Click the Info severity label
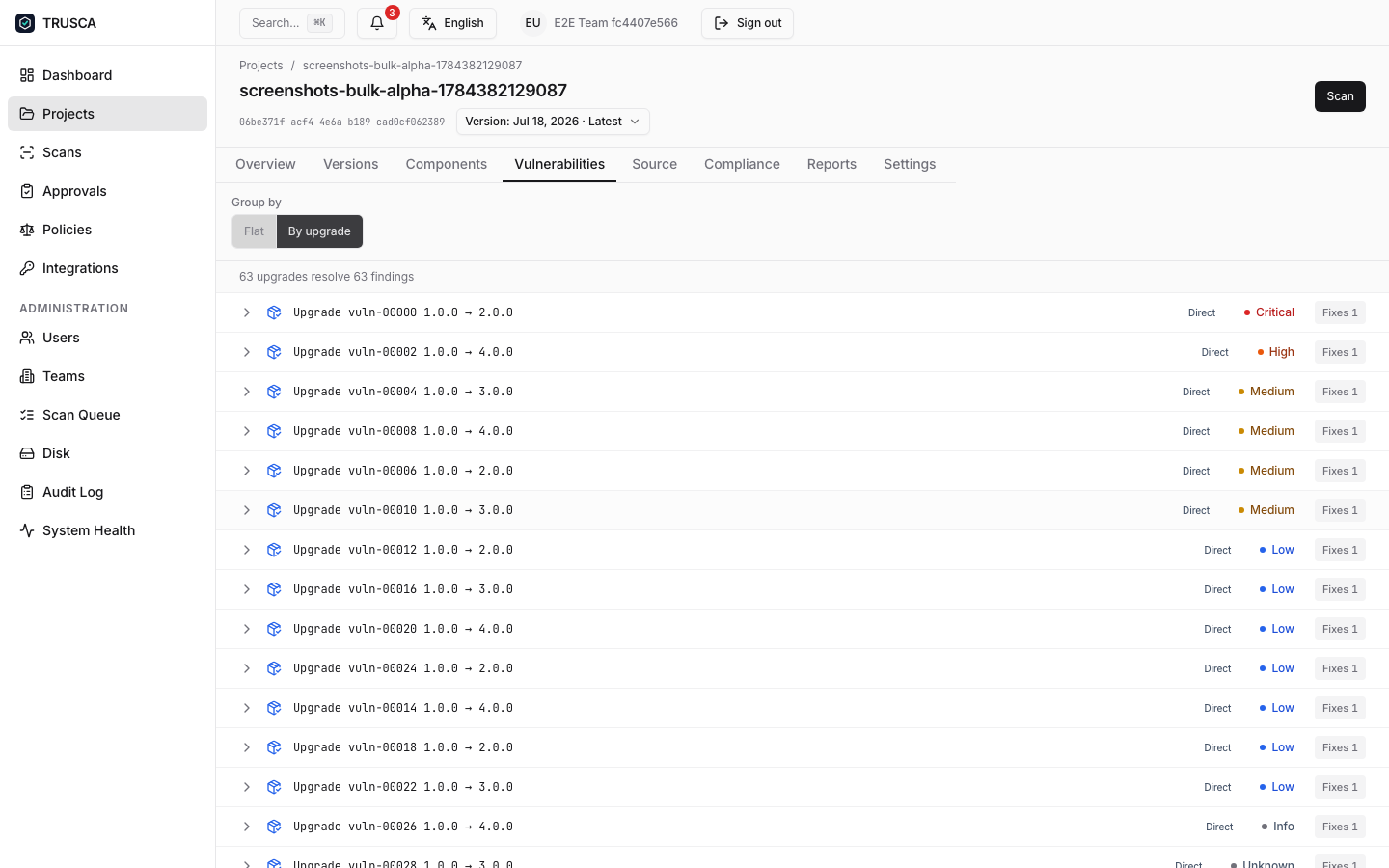 pyautogui.click(x=1277, y=827)
